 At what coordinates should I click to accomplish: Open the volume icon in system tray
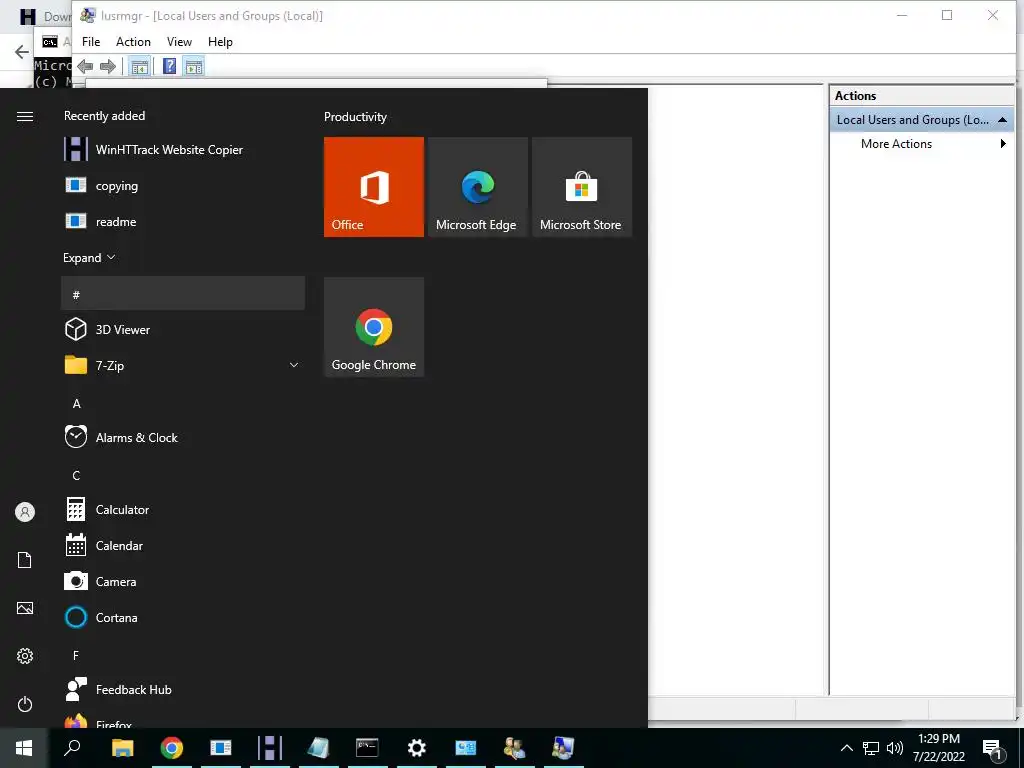tap(895, 748)
